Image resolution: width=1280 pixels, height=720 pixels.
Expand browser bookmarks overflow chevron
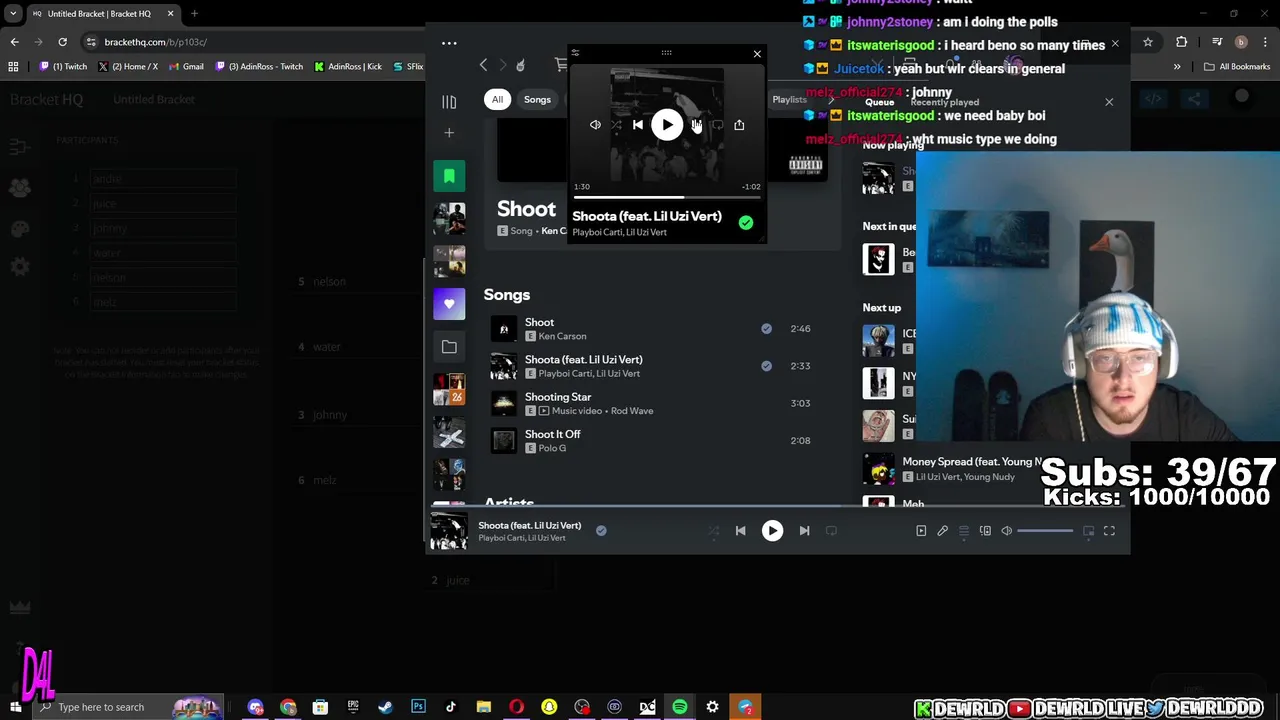pyautogui.click(x=1177, y=67)
